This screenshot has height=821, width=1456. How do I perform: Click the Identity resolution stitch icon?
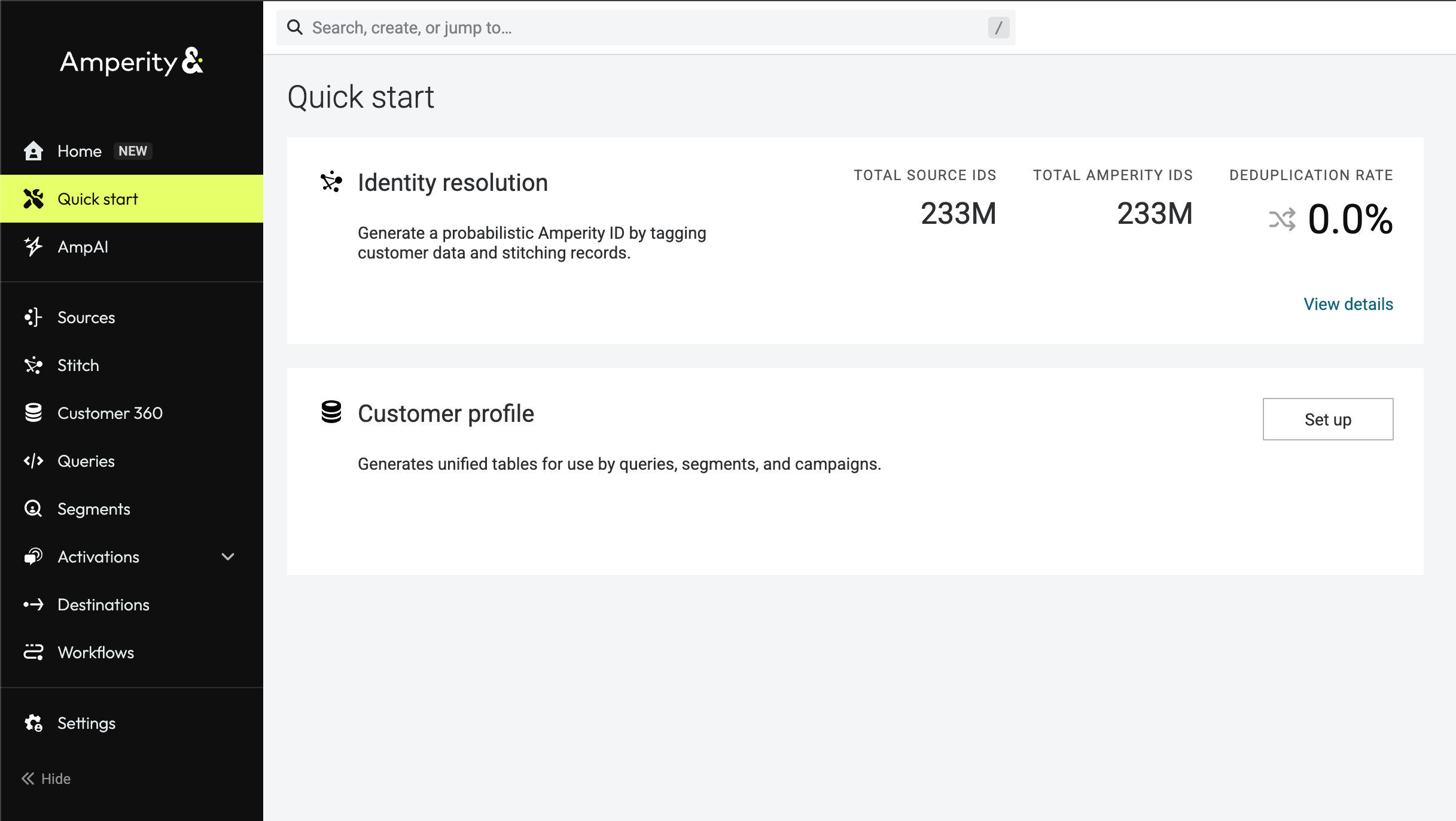[x=331, y=182]
